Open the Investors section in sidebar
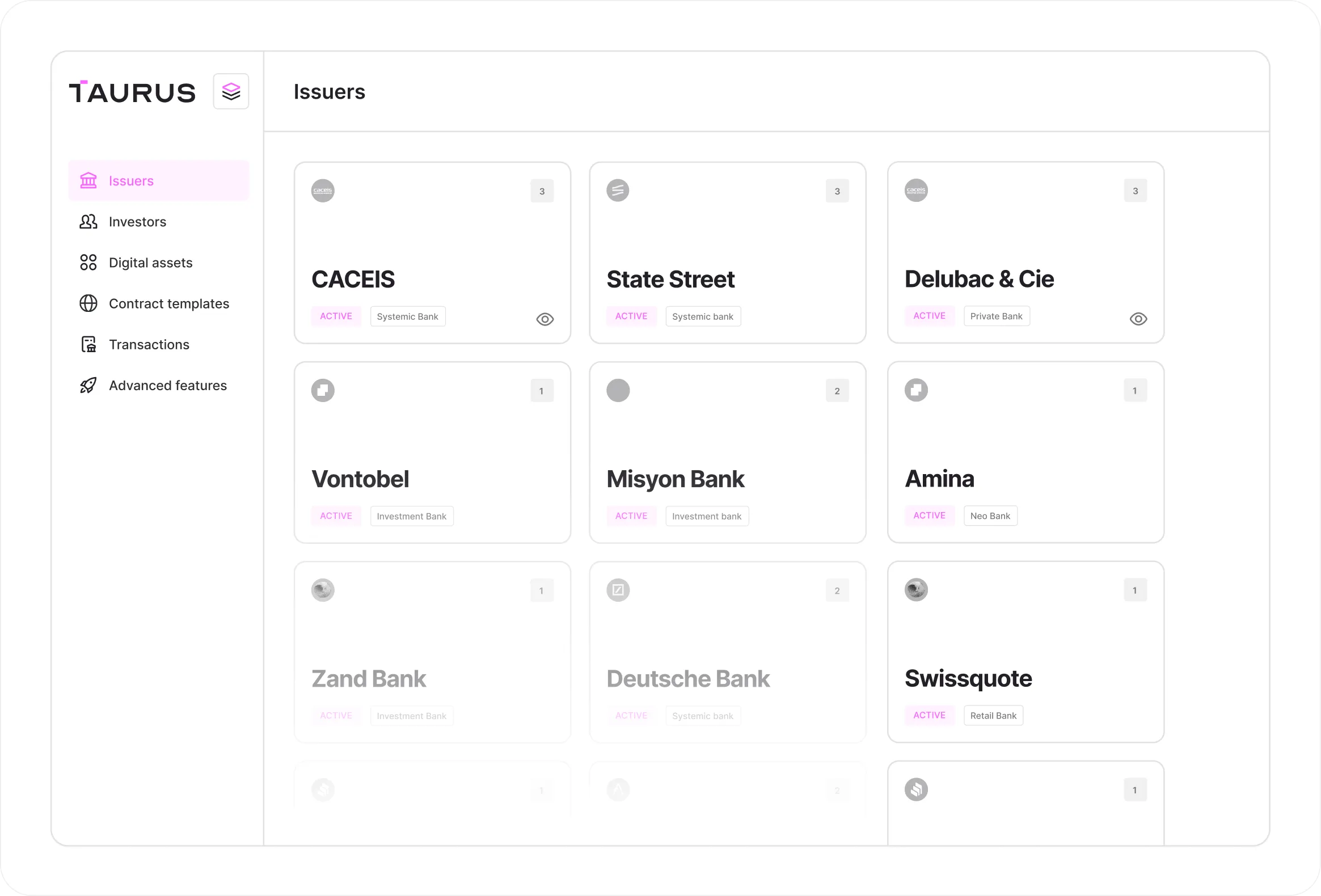Image resolution: width=1321 pixels, height=896 pixels. [137, 222]
